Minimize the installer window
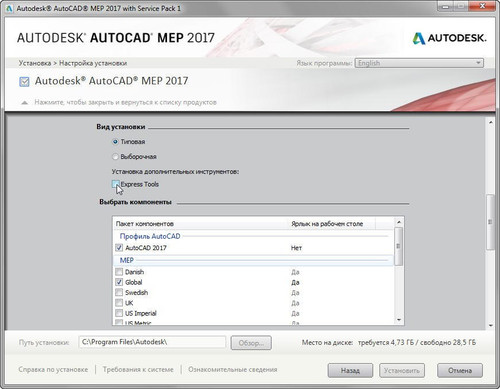Image resolution: width=500 pixels, height=389 pixels. [x=446, y=7]
